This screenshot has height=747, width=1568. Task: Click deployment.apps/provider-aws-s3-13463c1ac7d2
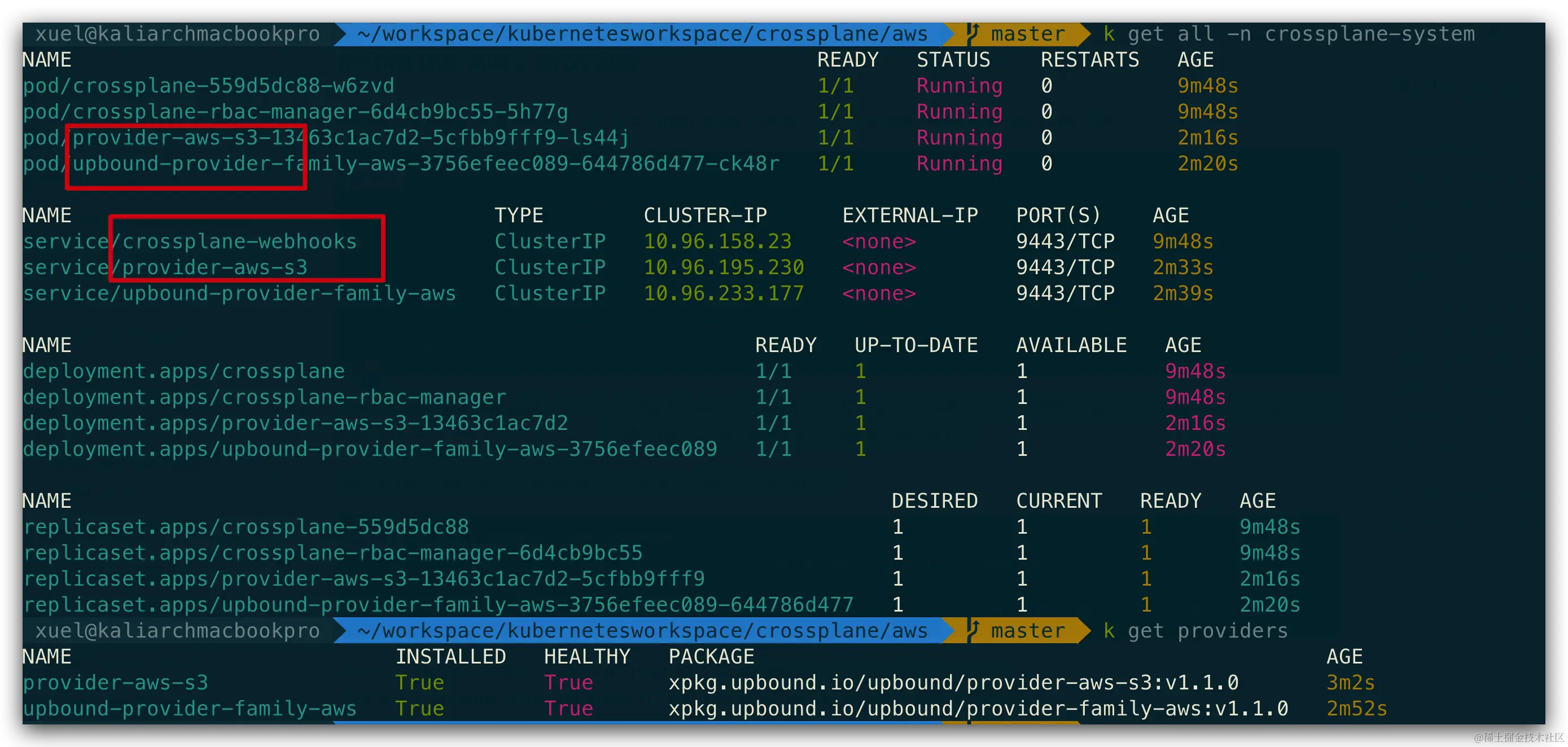point(296,423)
